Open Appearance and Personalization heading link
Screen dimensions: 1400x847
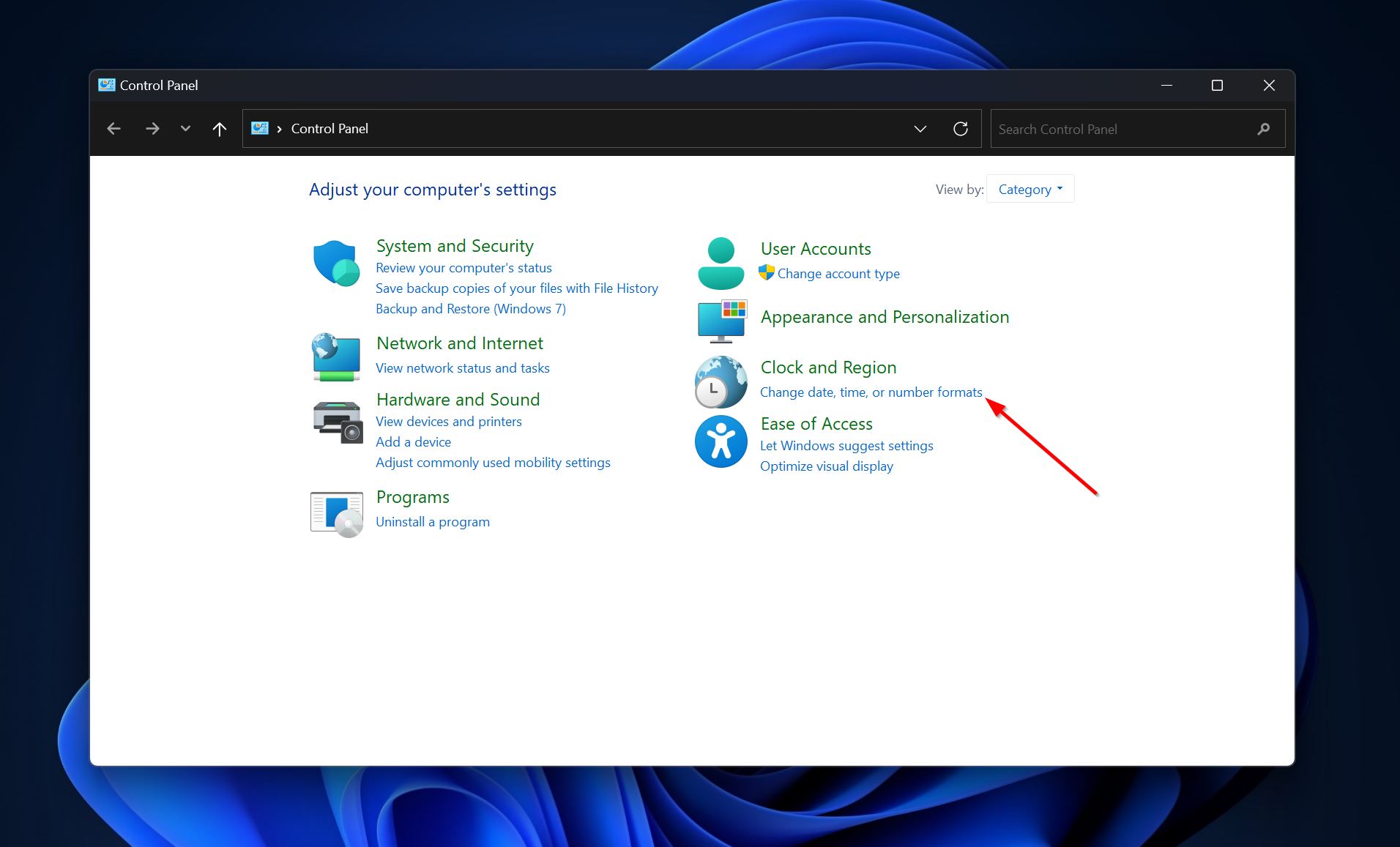885,317
